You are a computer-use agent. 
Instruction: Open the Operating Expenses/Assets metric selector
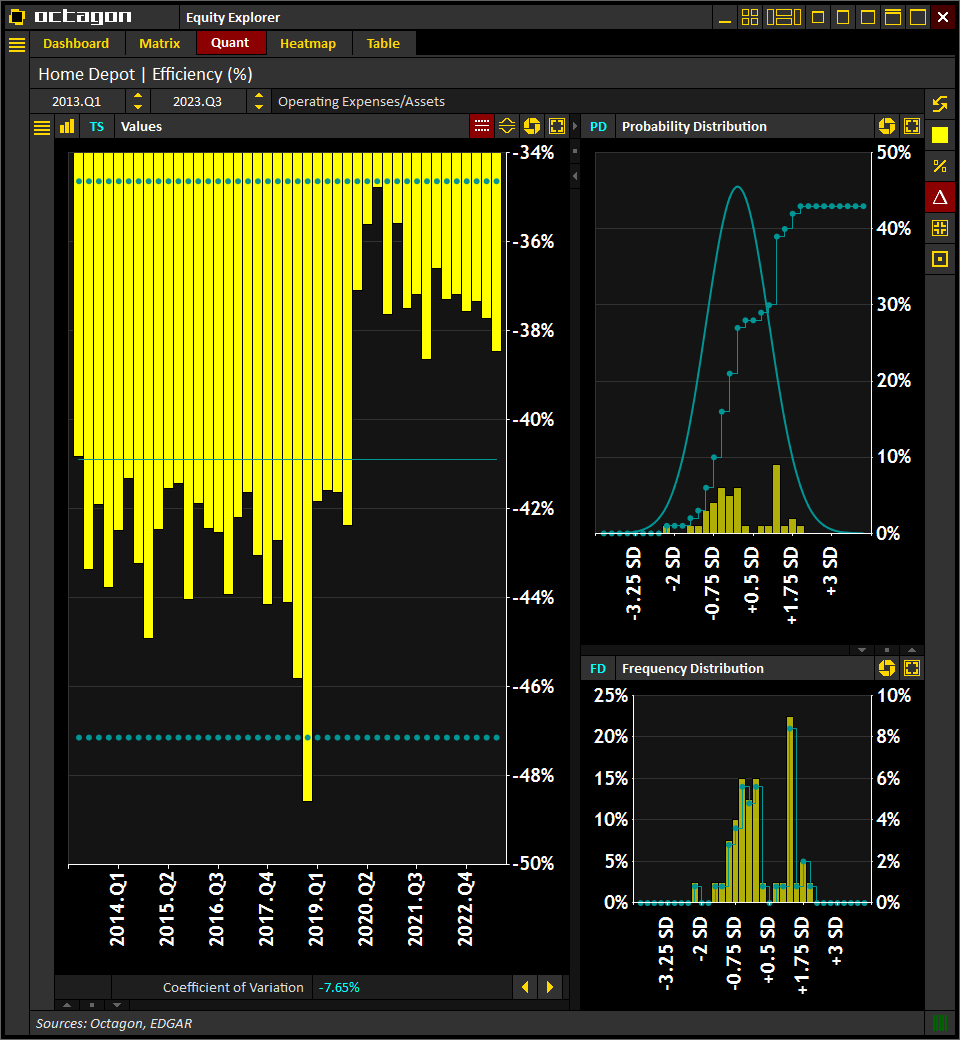597,101
